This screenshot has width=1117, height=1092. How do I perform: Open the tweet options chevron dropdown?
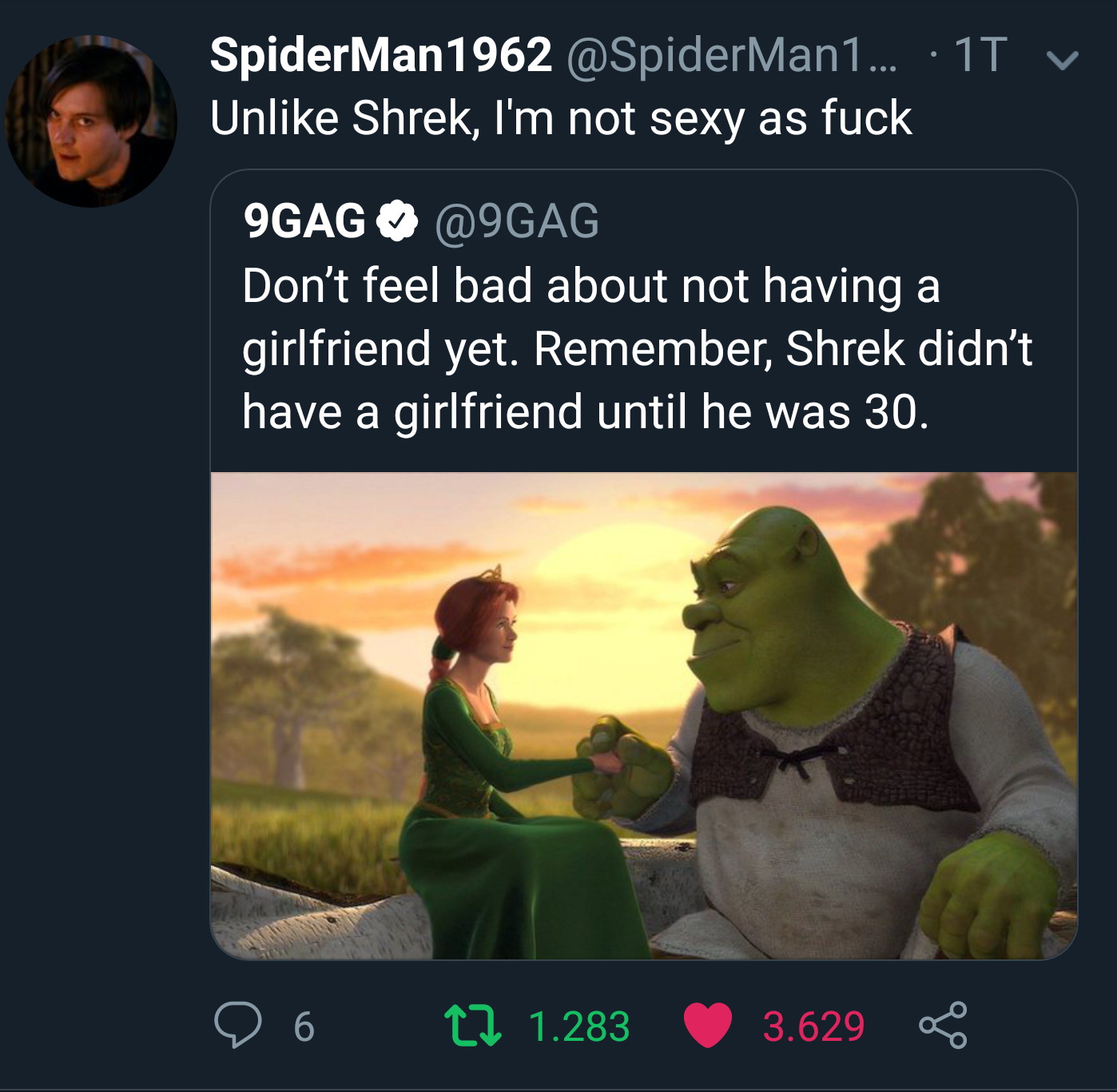(x=1062, y=60)
